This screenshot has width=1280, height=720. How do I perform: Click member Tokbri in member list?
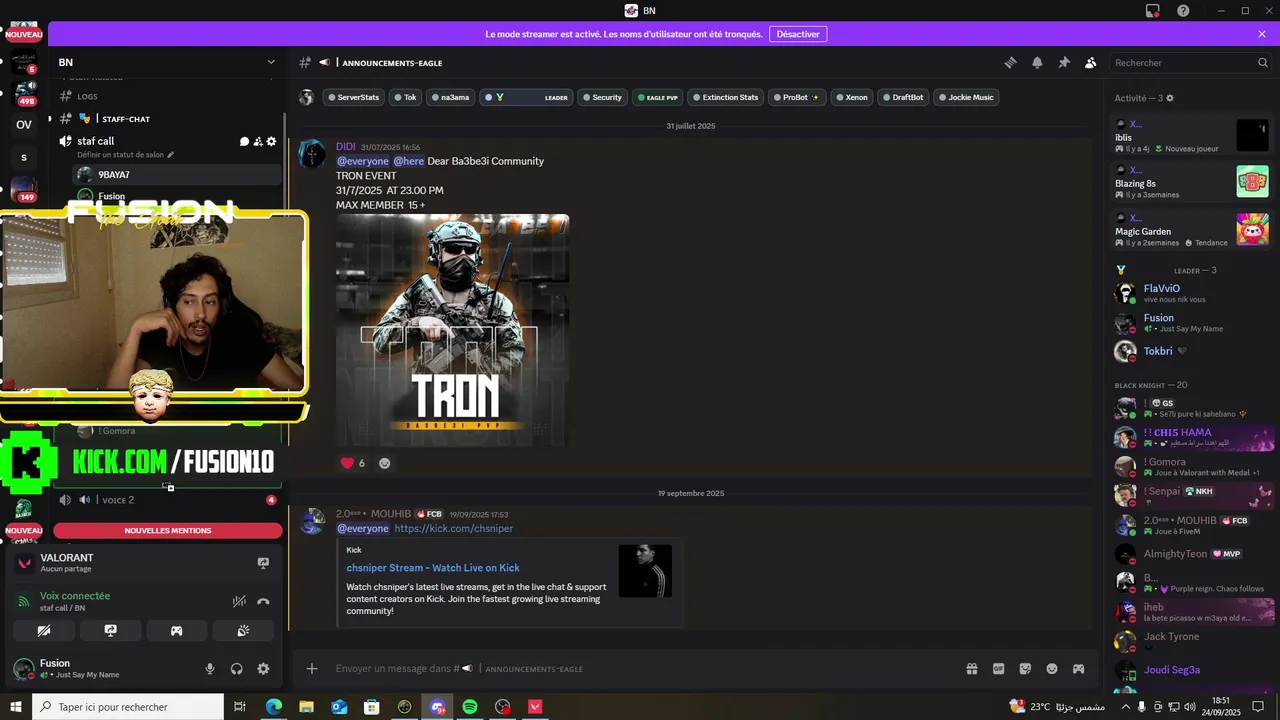click(x=1160, y=351)
